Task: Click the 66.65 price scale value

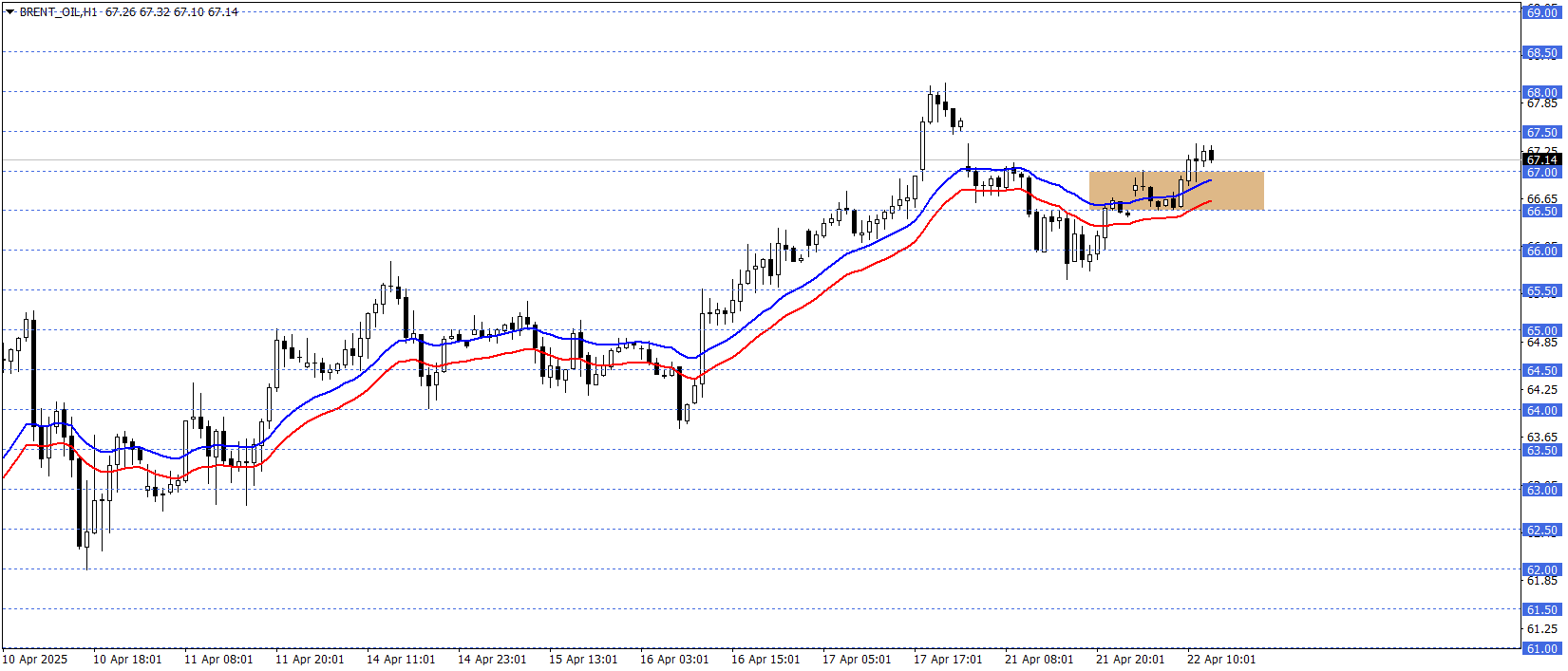Action: pos(1542,198)
